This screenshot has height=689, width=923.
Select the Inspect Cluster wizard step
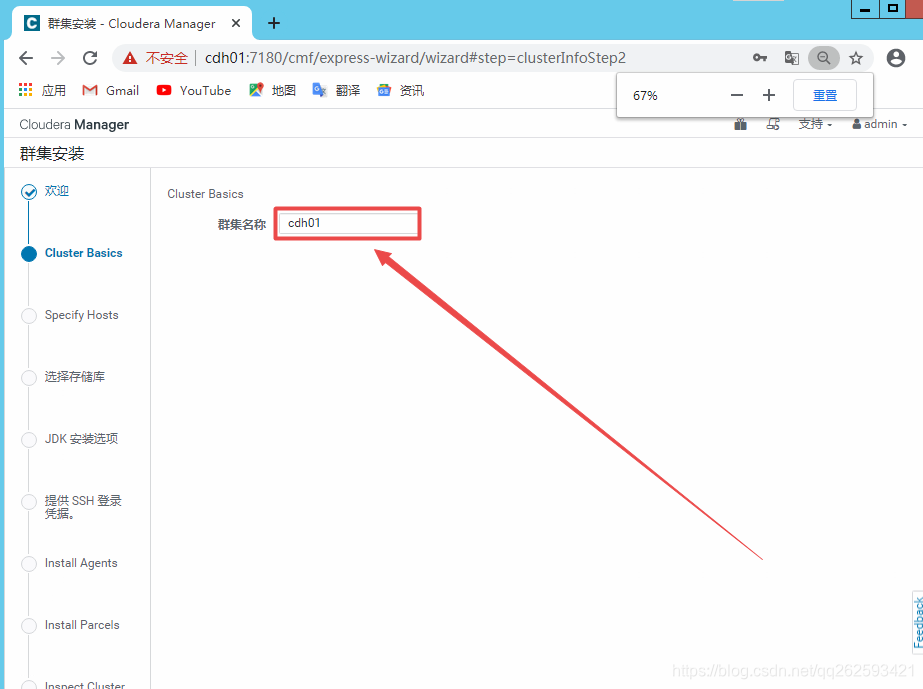85,685
